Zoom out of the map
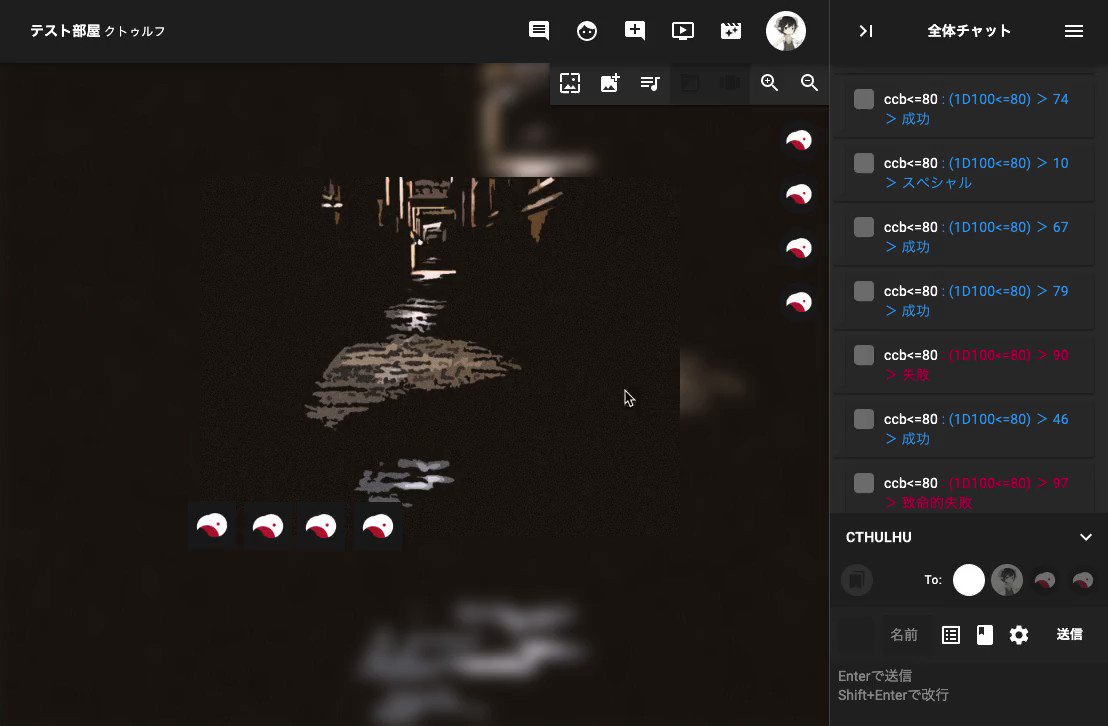Image resolution: width=1108 pixels, height=726 pixels. coord(809,83)
